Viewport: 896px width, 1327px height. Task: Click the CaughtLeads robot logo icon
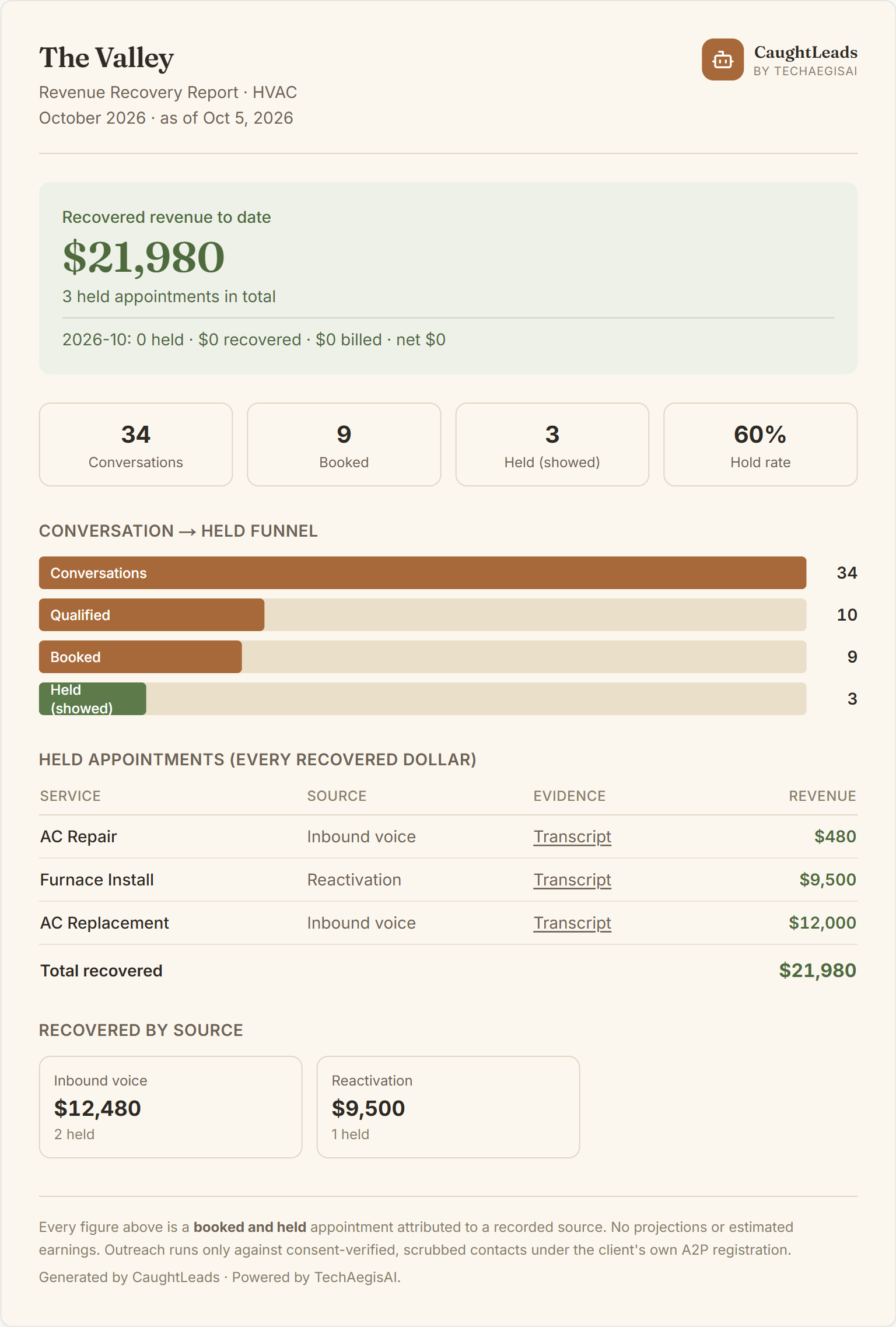pos(722,59)
